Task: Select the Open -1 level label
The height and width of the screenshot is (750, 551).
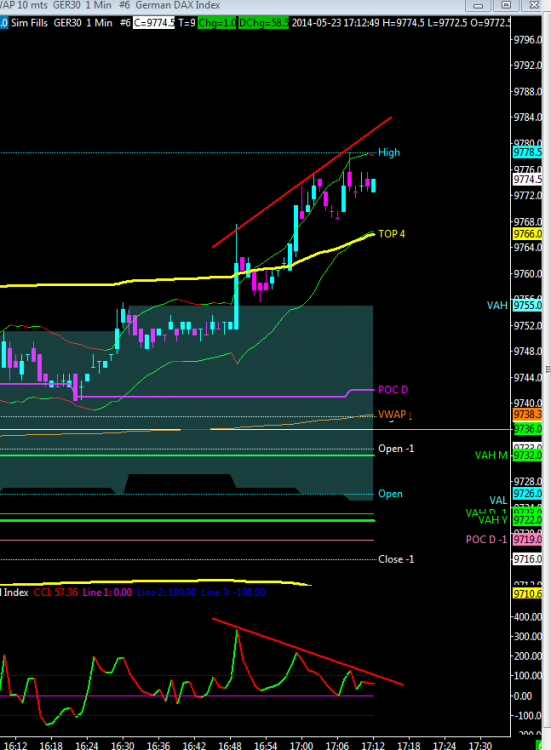Action: pyautogui.click(x=396, y=449)
